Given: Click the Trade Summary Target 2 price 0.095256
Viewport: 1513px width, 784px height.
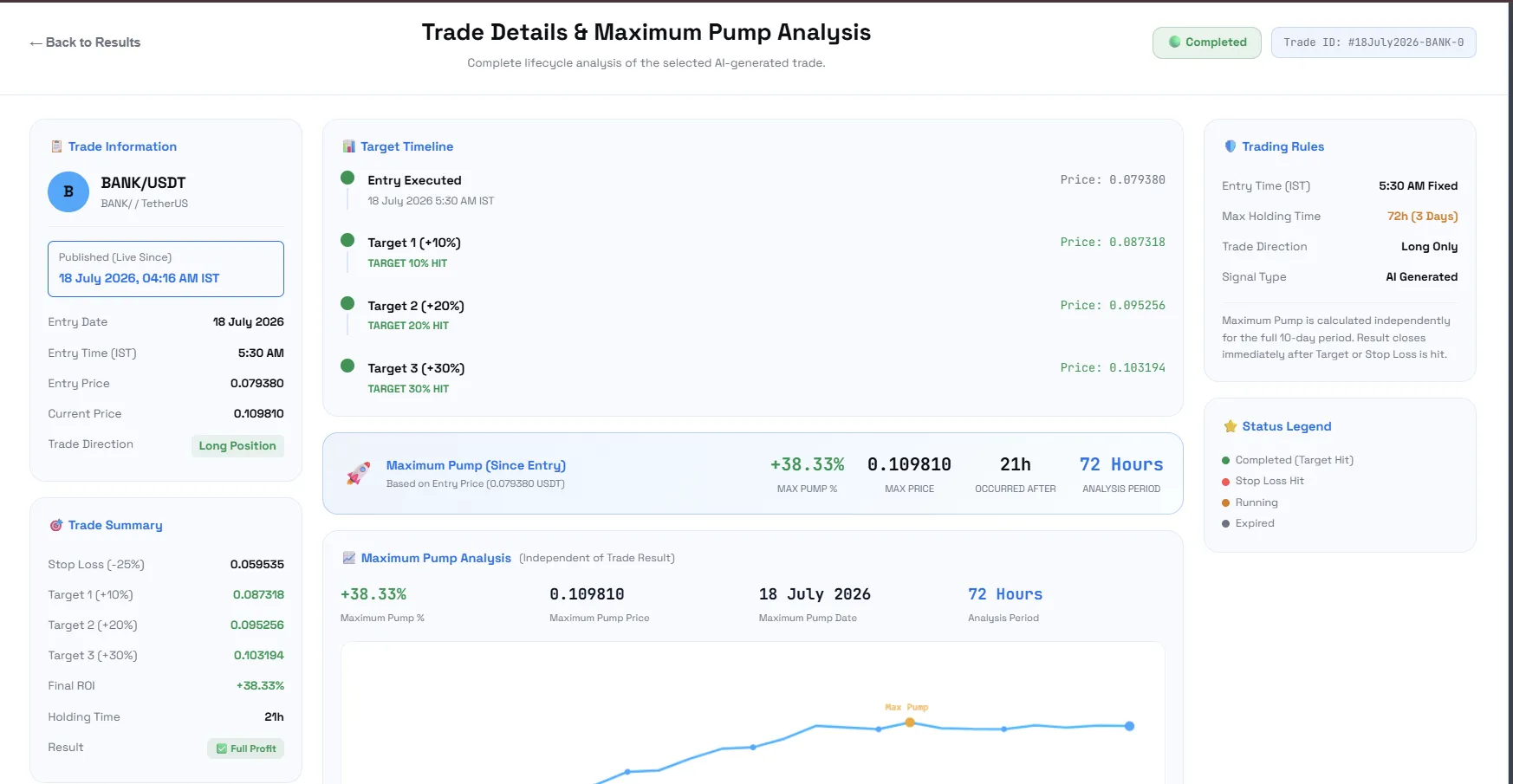Looking at the screenshot, I should (257, 625).
